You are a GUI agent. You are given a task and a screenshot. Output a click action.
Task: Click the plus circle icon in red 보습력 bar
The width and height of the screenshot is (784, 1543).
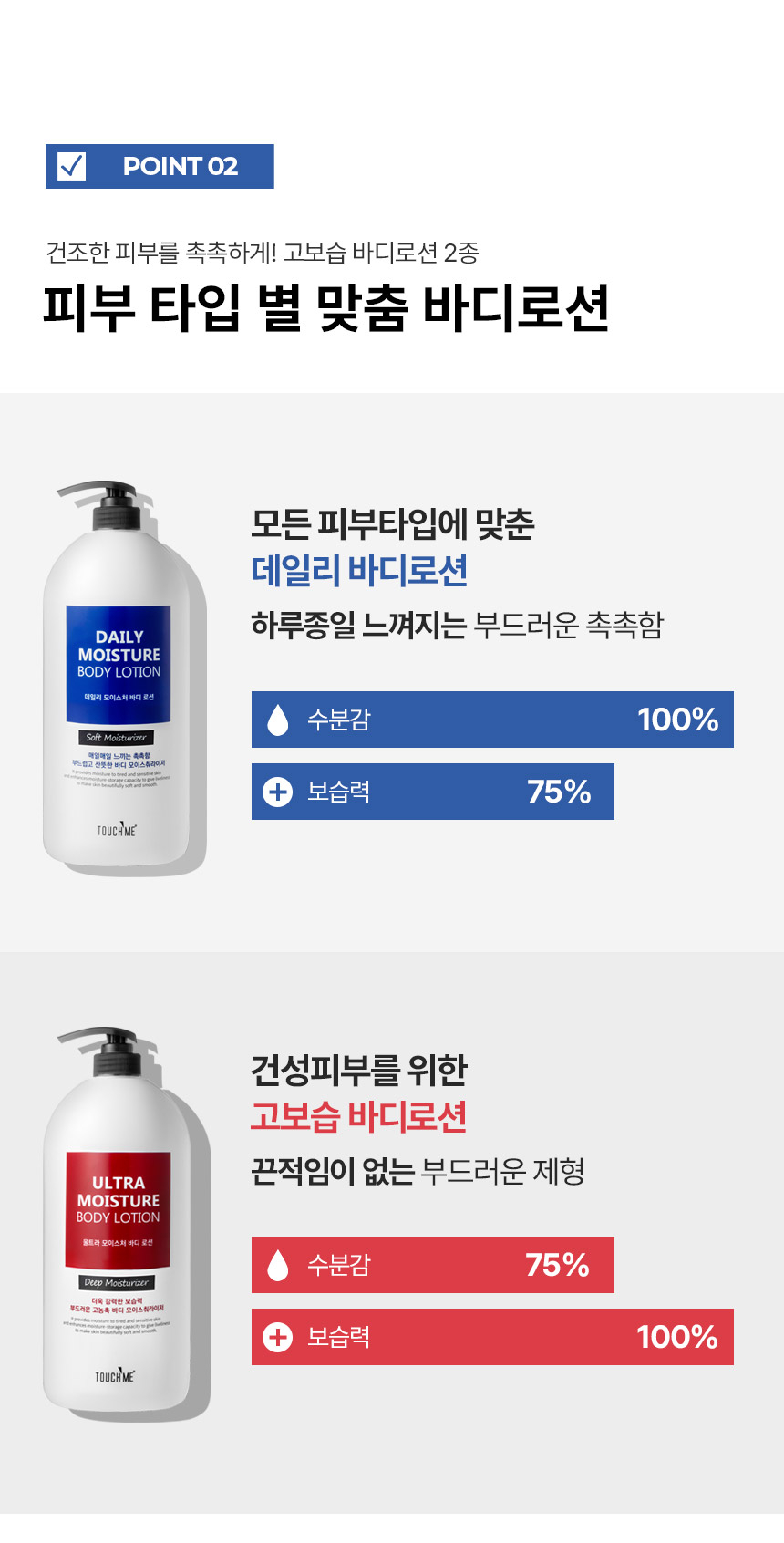[277, 1337]
